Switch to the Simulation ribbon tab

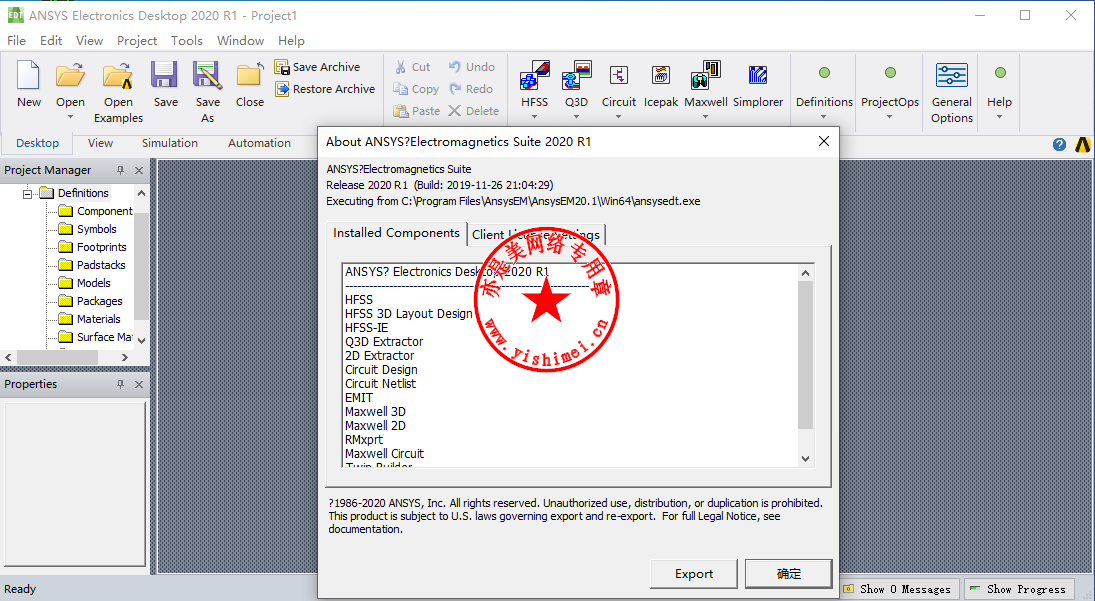click(x=170, y=143)
